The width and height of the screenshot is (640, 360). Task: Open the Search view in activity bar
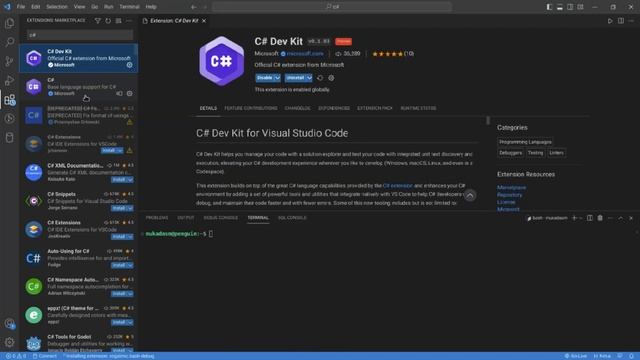point(9,42)
